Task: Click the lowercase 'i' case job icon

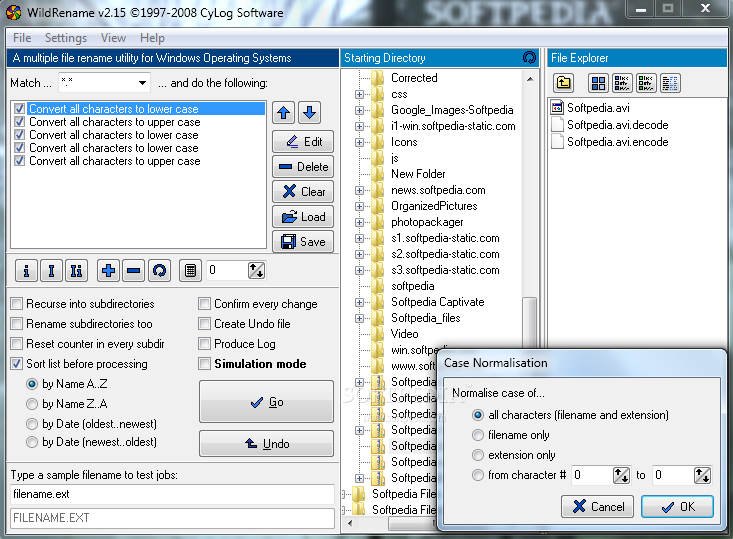Action: click(x=26, y=271)
